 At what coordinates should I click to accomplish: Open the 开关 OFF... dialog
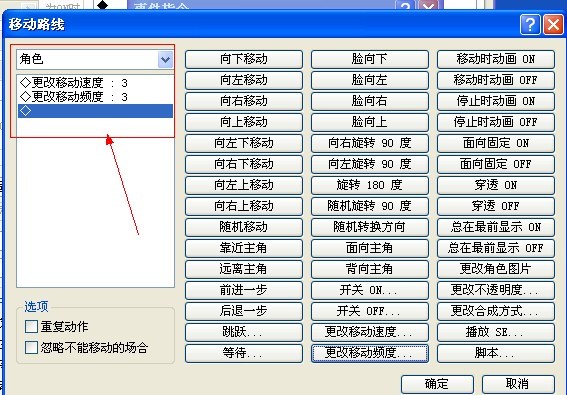coord(370,311)
